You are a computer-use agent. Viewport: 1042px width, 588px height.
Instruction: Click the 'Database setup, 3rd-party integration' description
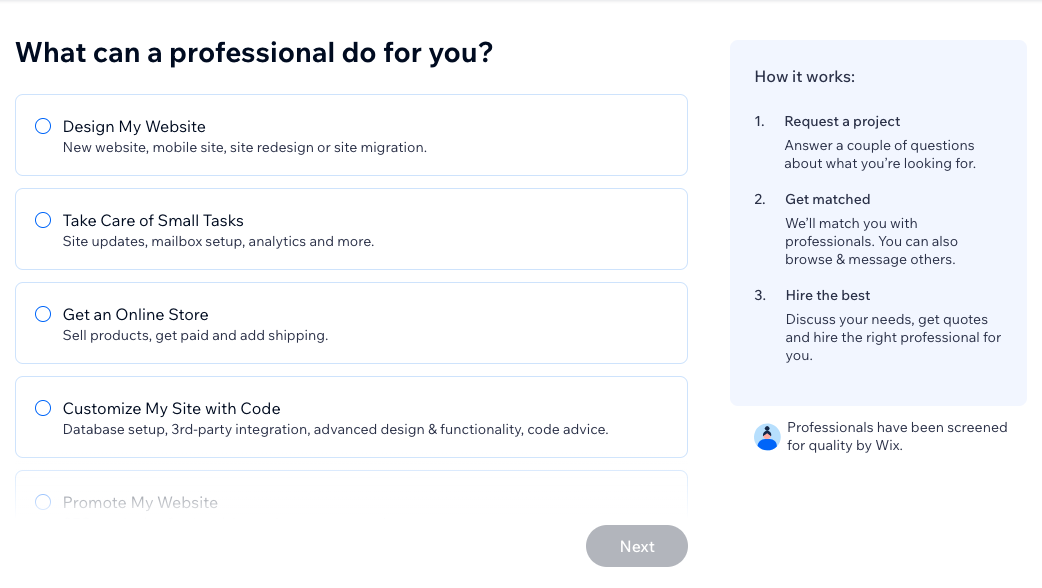pos(335,430)
